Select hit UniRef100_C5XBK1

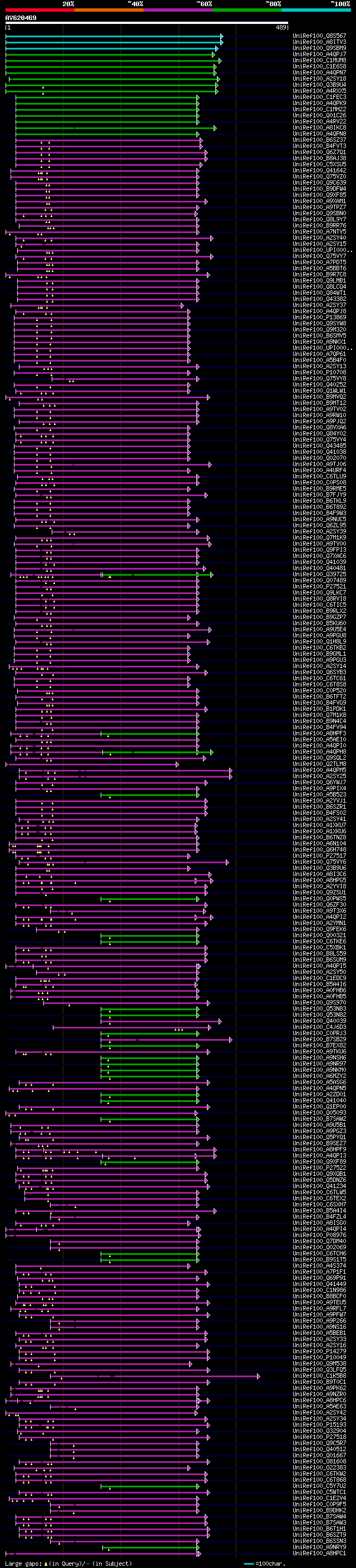pos(319,947)
